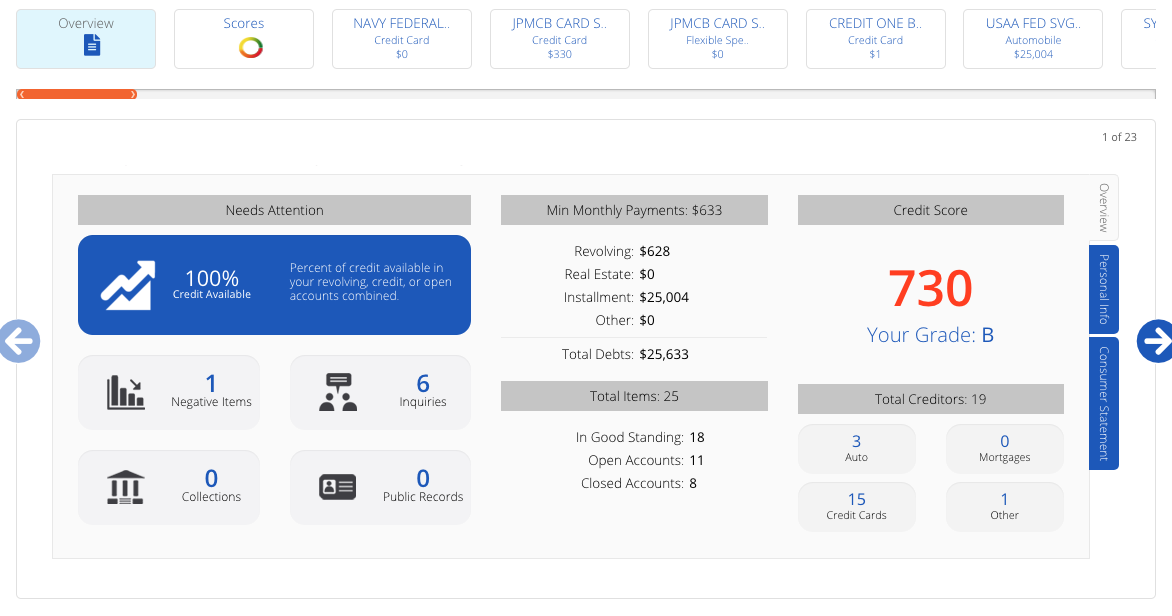Click the 0 Collections card

[169, 487]
